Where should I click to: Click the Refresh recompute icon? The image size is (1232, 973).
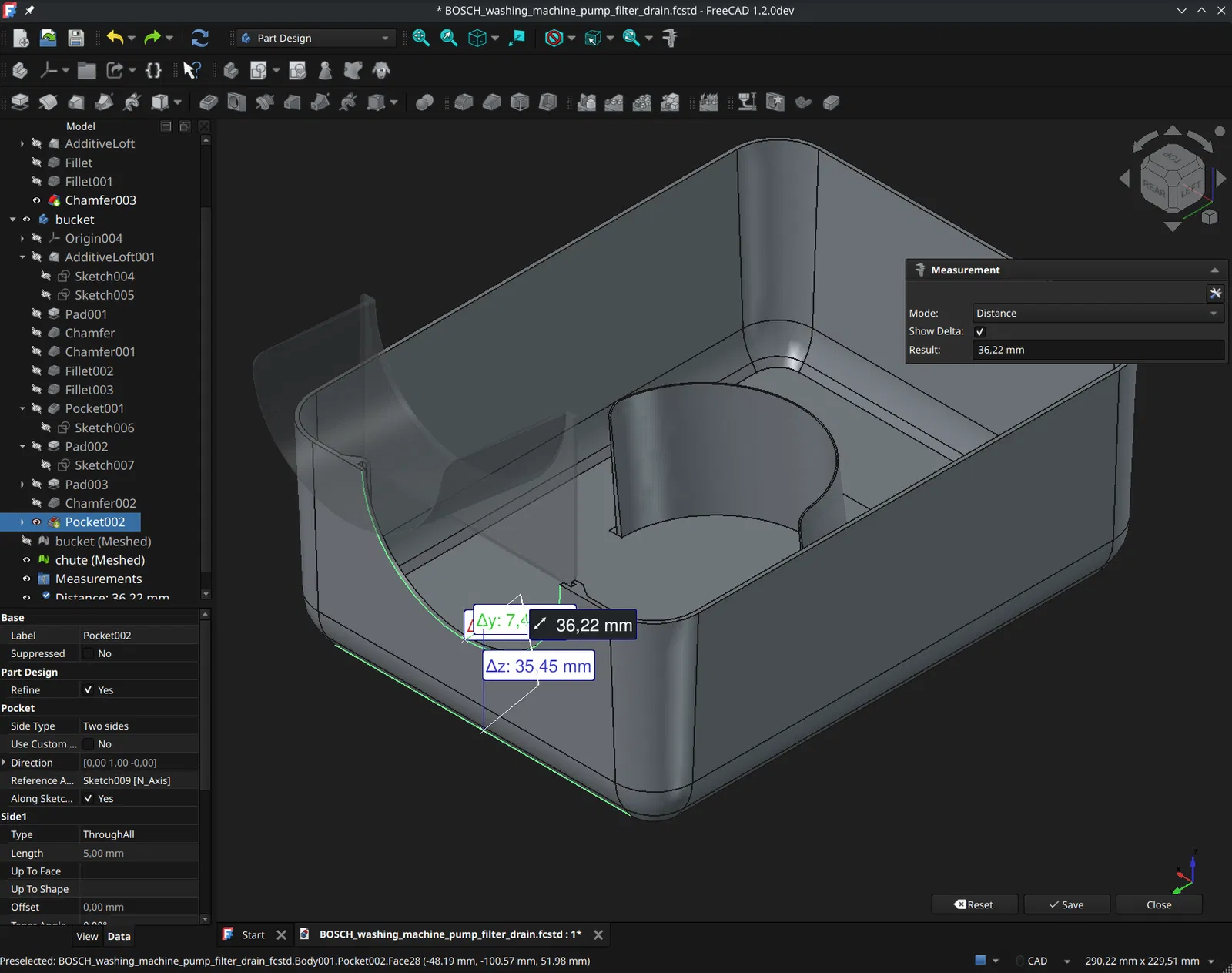click(200, 38)
